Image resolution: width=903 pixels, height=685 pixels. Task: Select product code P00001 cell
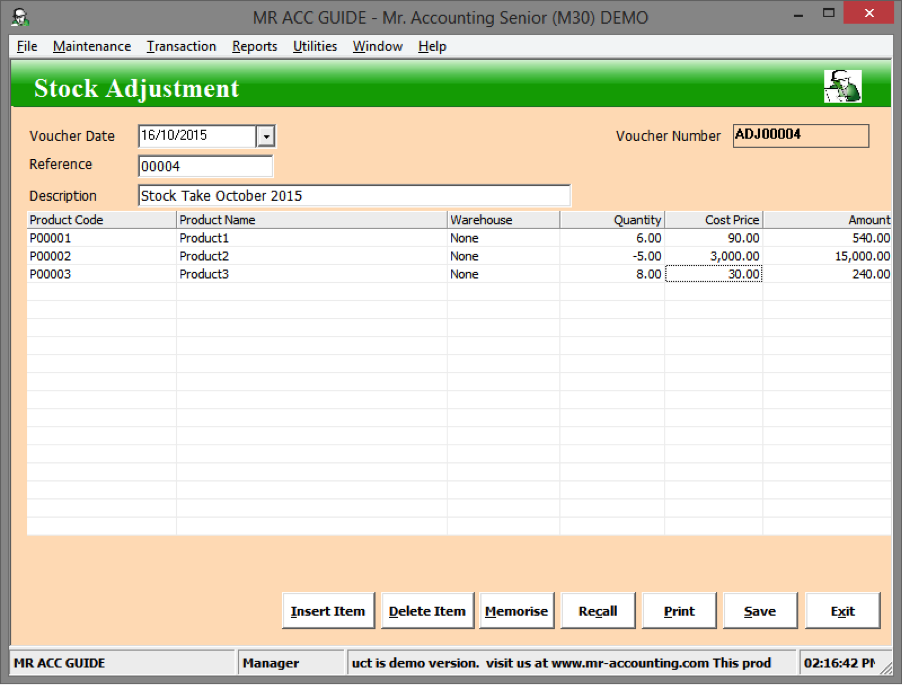click(x=101, y=238)
